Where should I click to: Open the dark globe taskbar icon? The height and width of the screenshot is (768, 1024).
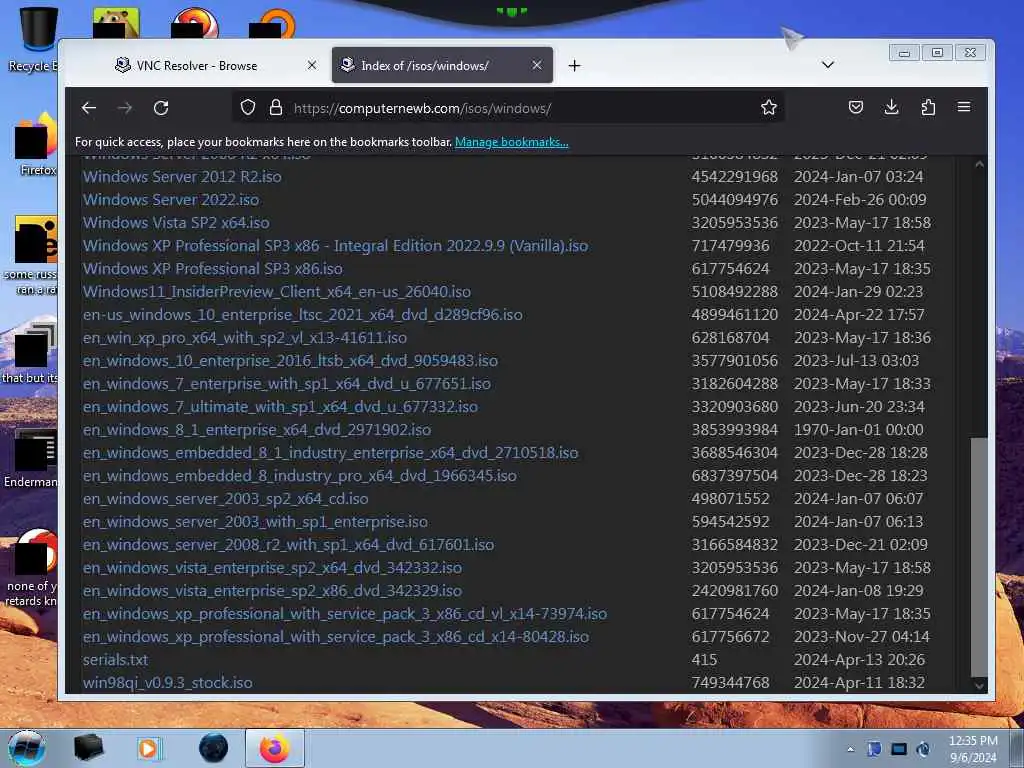pyautogui.click(x=214, y=748)
